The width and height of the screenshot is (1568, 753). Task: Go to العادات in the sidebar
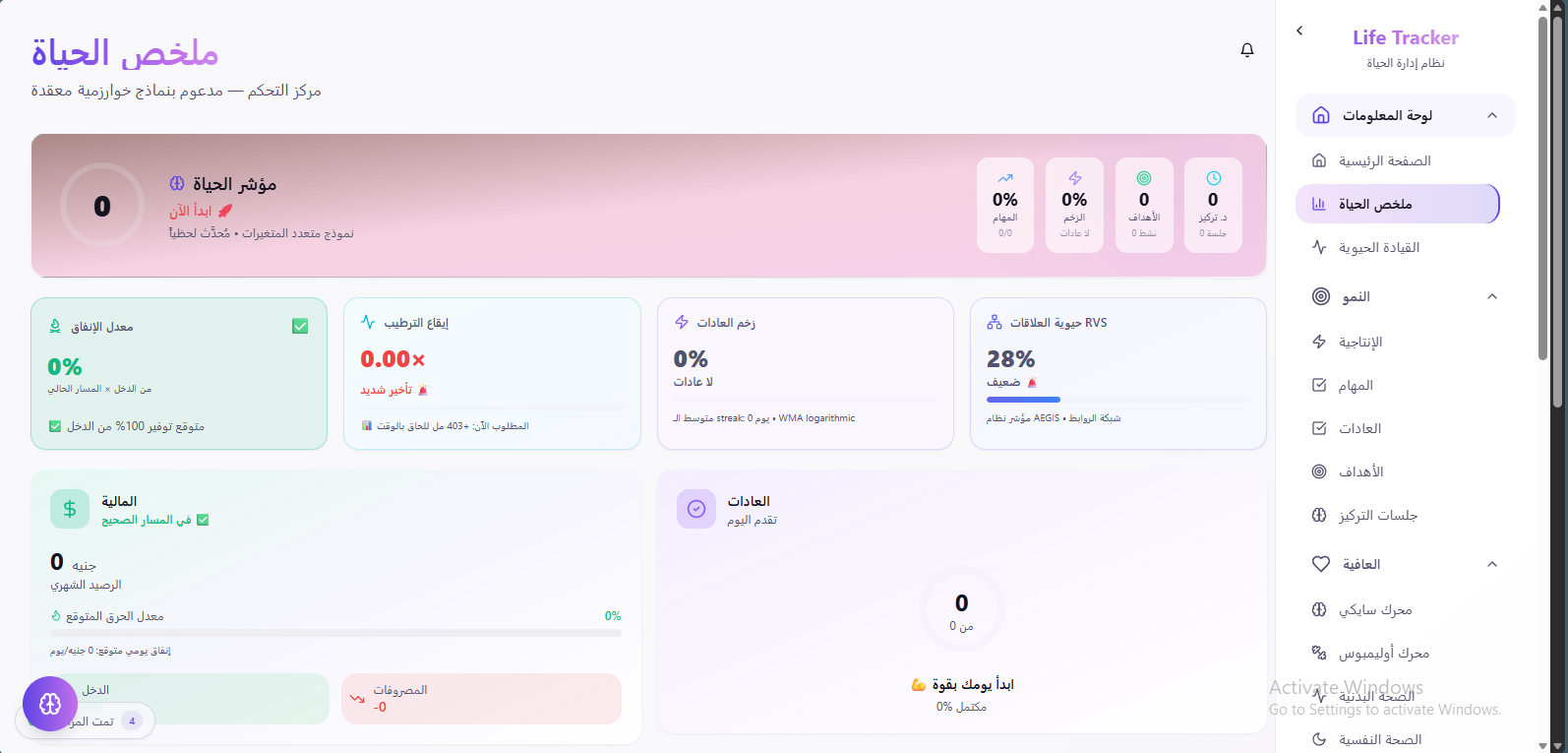point(1398,428)
